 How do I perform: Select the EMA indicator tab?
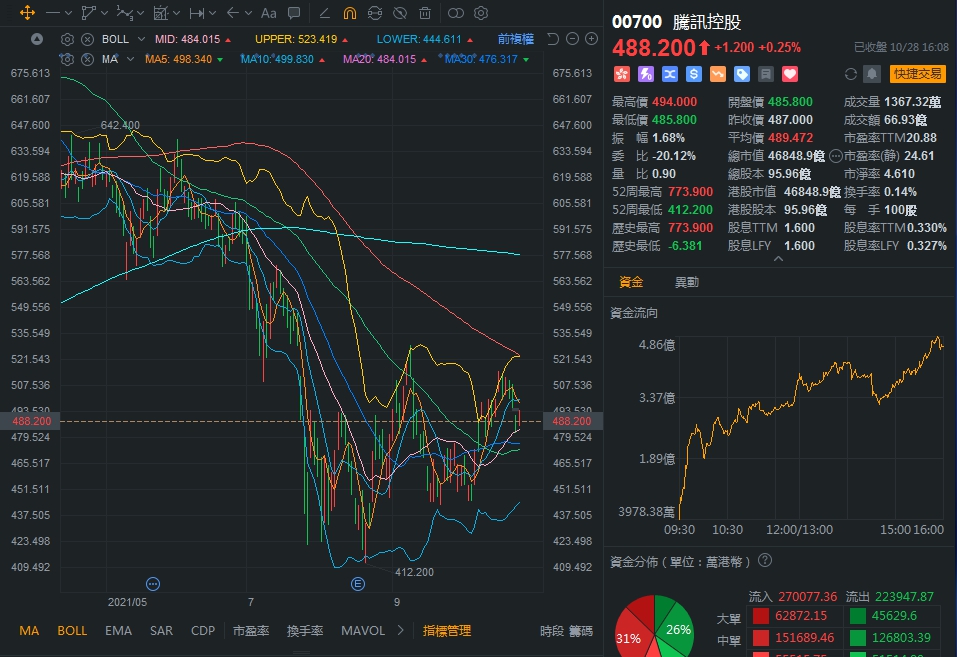[118, 631]
